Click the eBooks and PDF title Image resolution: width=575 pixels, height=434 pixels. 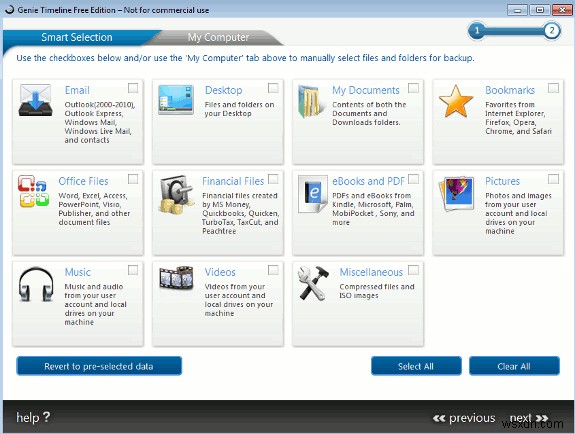369,181
